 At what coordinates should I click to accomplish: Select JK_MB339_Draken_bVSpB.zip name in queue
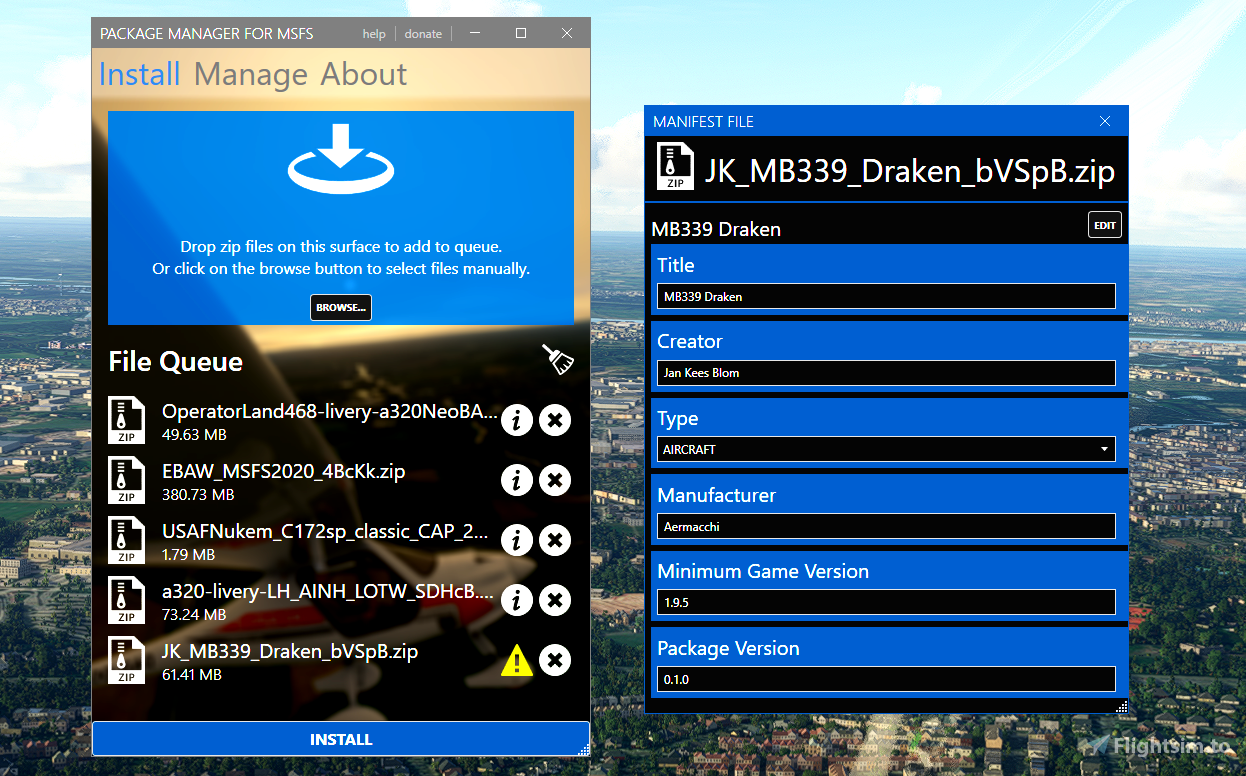pyautogui.click(x=290, y=651)
